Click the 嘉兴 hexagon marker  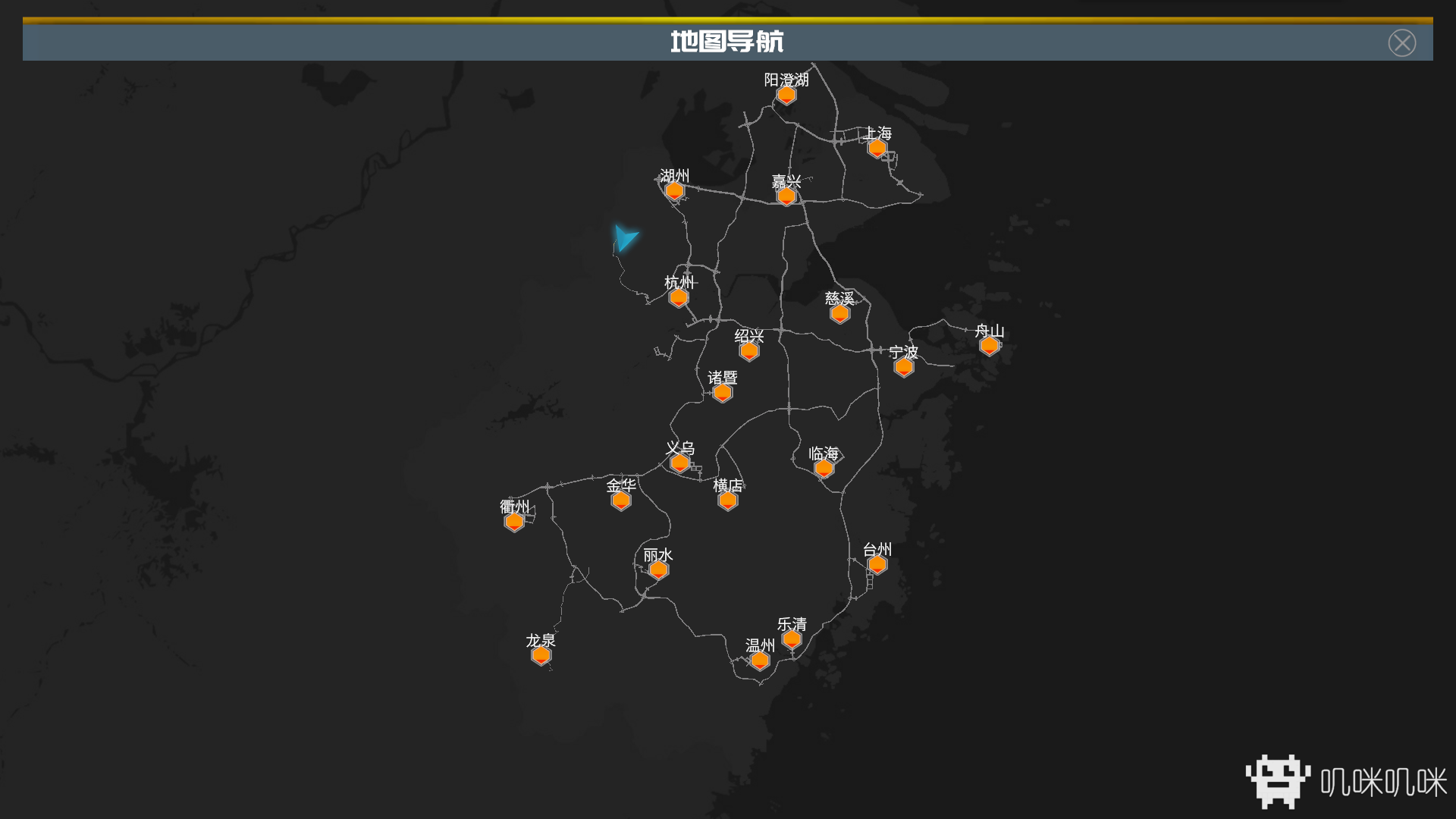(786, 196)
